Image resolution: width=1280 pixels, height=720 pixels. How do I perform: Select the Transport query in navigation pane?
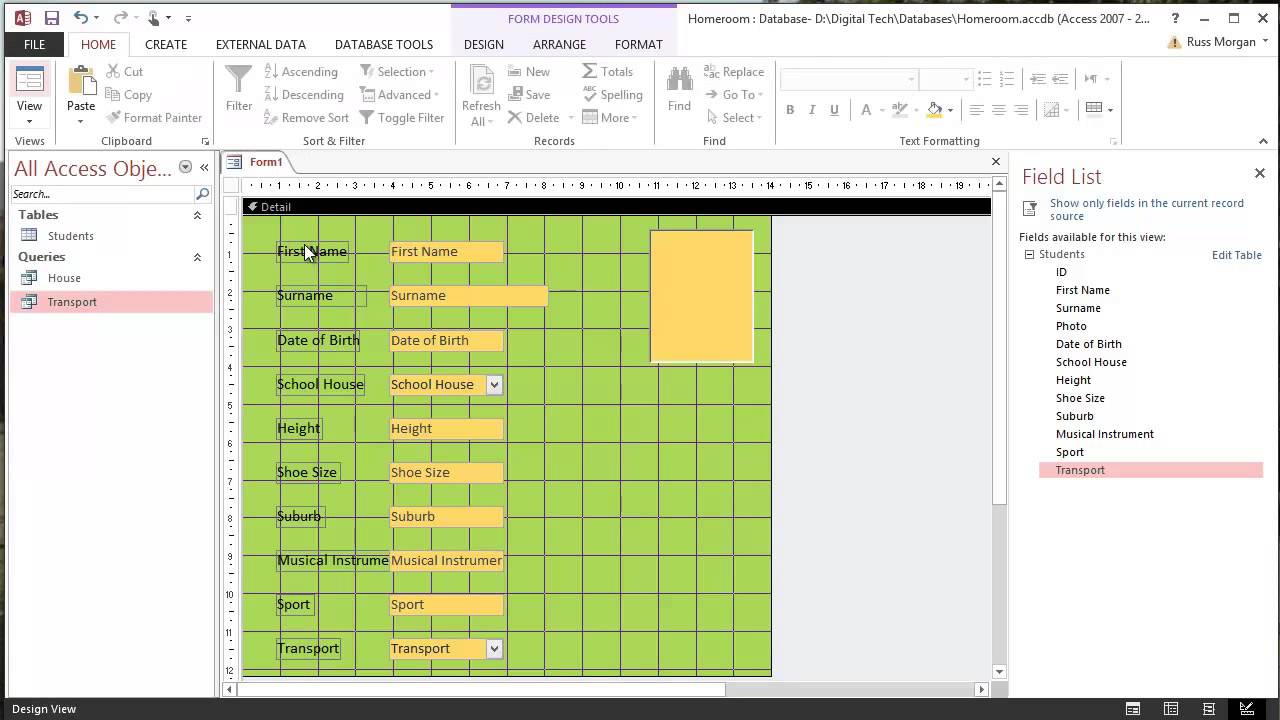coord(111,302)
